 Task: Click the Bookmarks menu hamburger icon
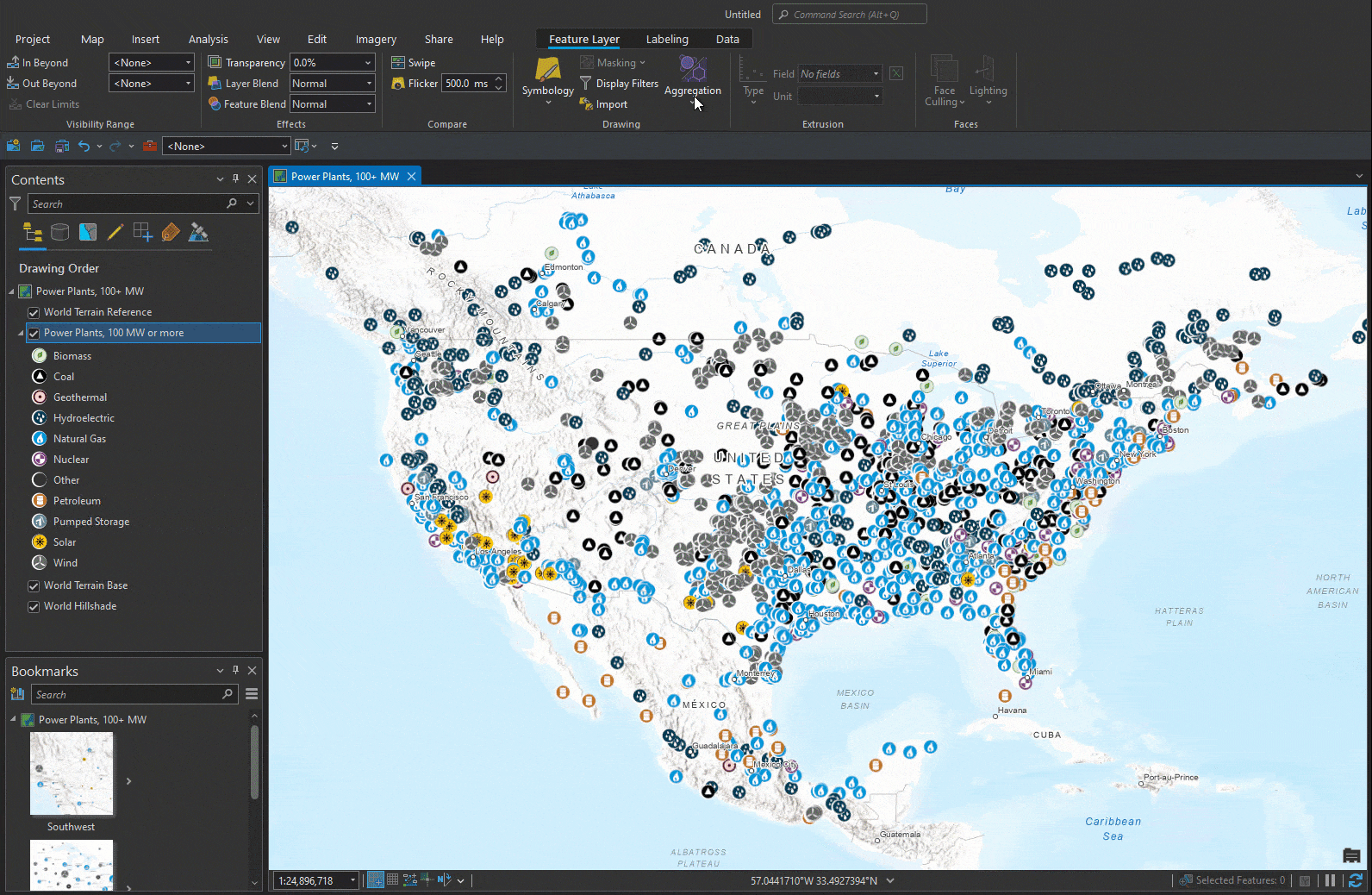coord(252,694)
